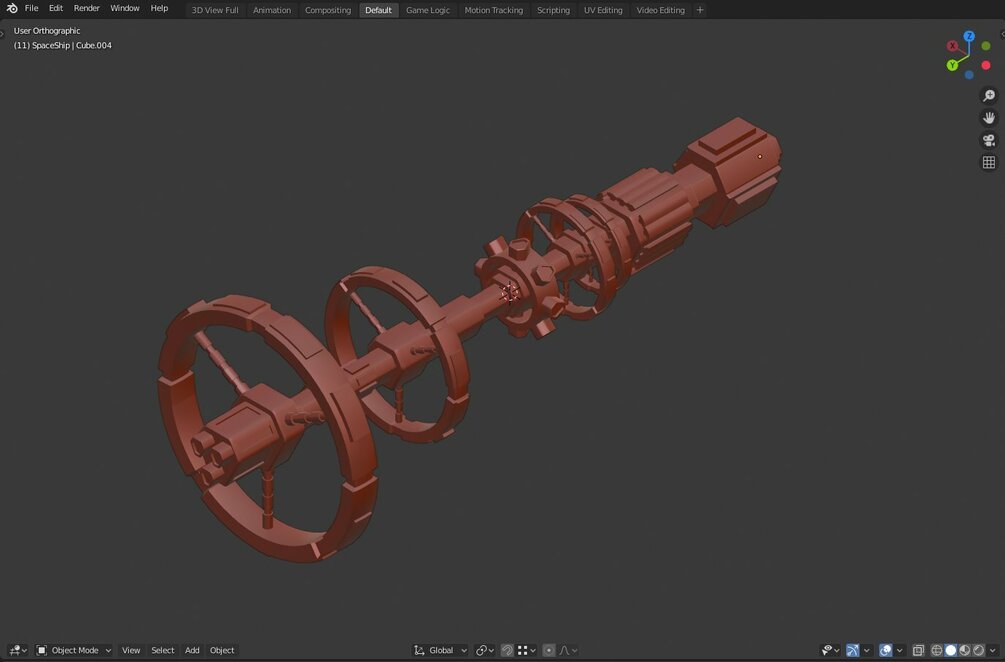Switch to the 3D View Full workspace tab
Screen dimensions: 1005x662
tap(215, 10)
